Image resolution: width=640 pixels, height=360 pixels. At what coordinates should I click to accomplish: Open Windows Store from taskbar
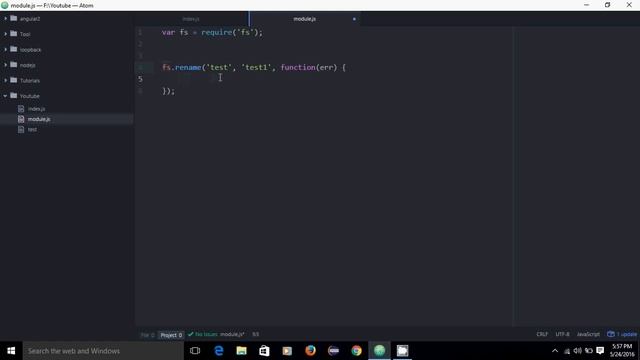pyautogui.click(x=264, y=351)
